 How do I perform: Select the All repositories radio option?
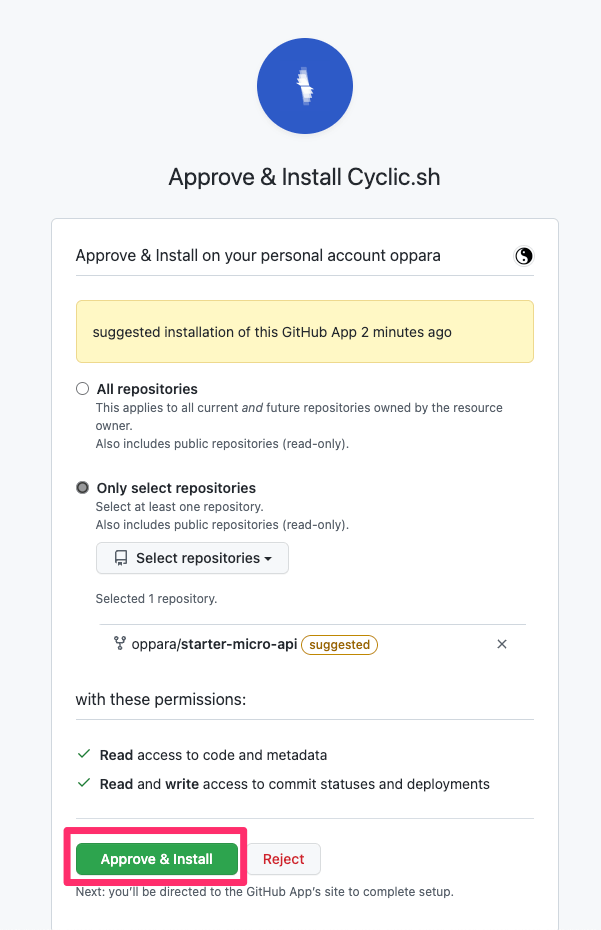[83, 389]
